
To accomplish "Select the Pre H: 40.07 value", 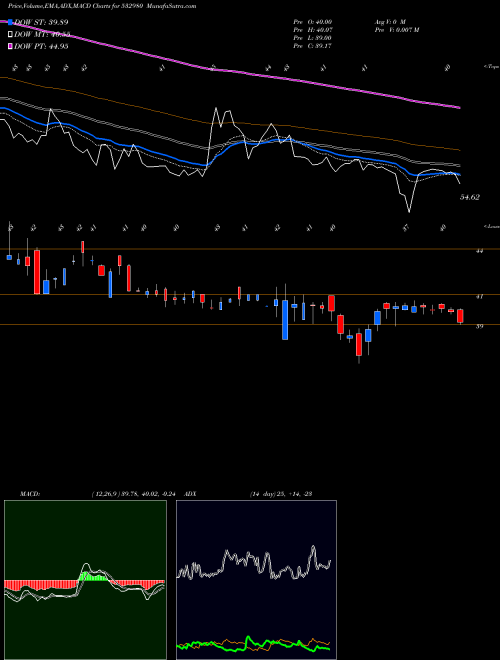I will pyautogui.click(x=313, y=30).
